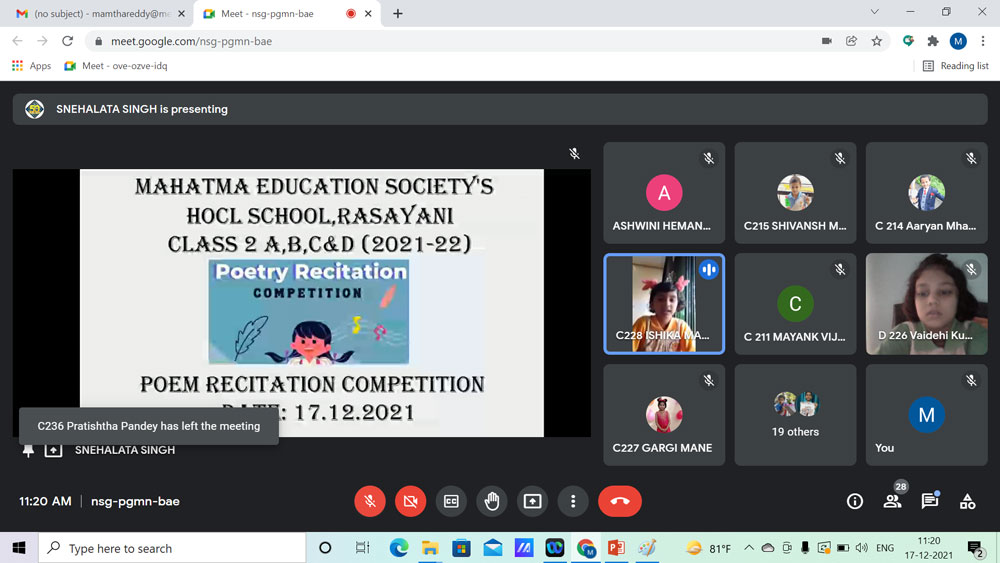Toggle closed captions button

click(451, 501)
